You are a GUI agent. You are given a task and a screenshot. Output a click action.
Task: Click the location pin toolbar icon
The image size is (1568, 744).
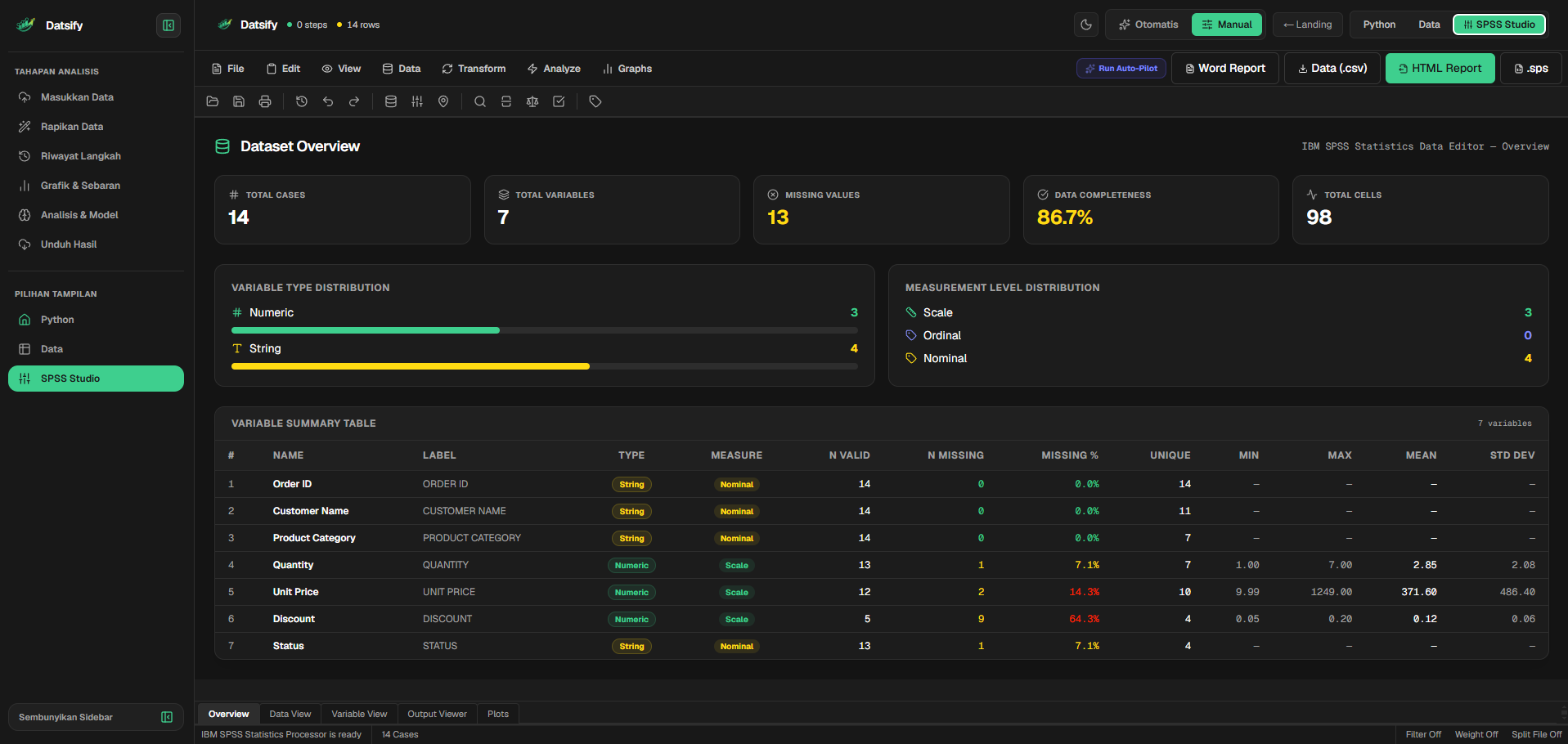pyautogui.click(x=443, y=101)
